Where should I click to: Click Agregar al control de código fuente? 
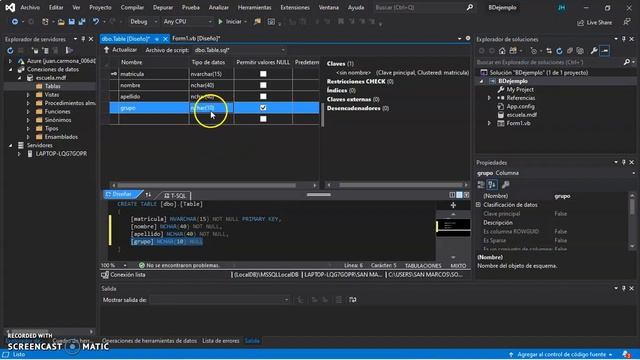561,354
